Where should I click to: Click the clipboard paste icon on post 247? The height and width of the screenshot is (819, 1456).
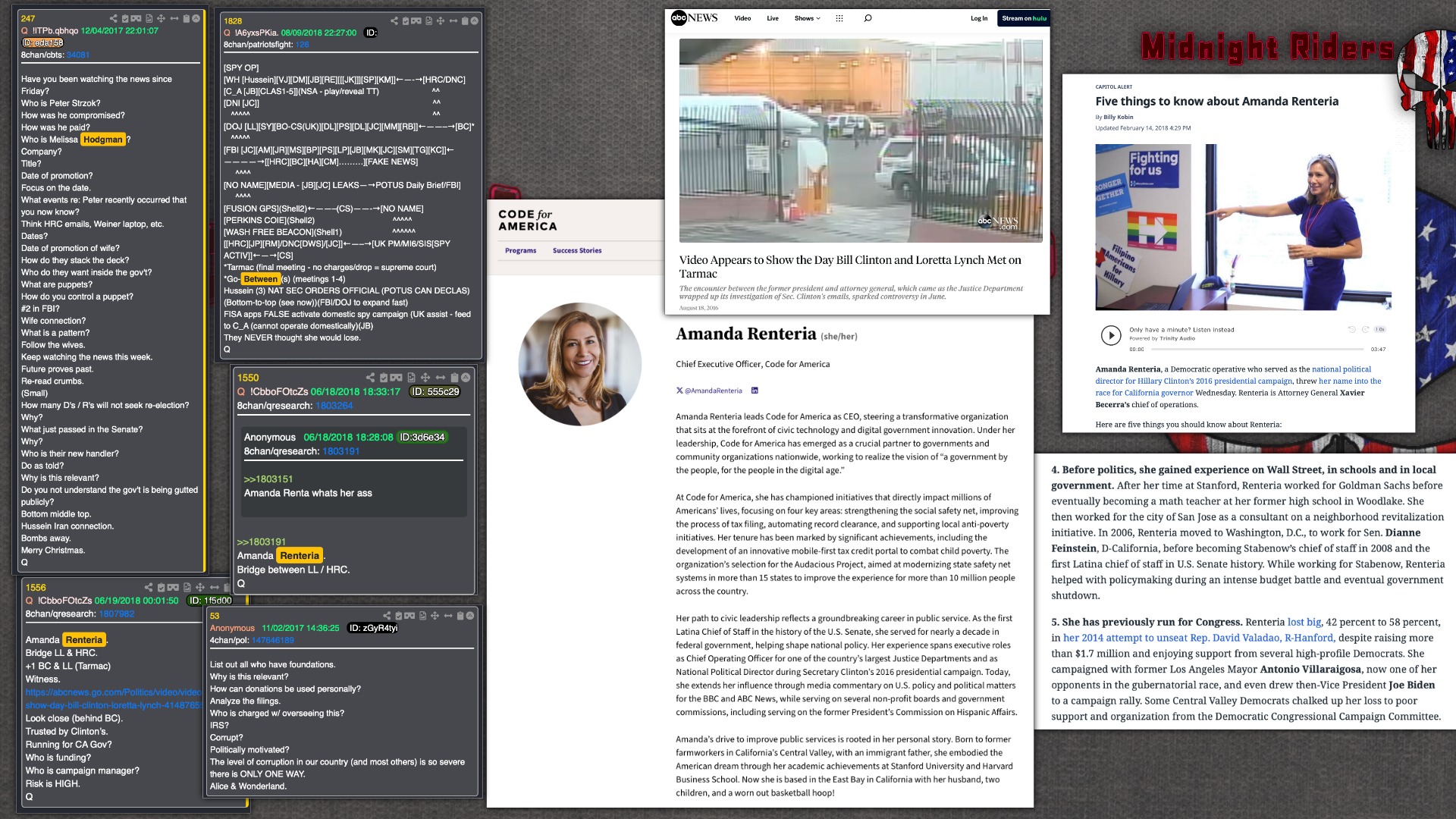(x=187, y=18)
